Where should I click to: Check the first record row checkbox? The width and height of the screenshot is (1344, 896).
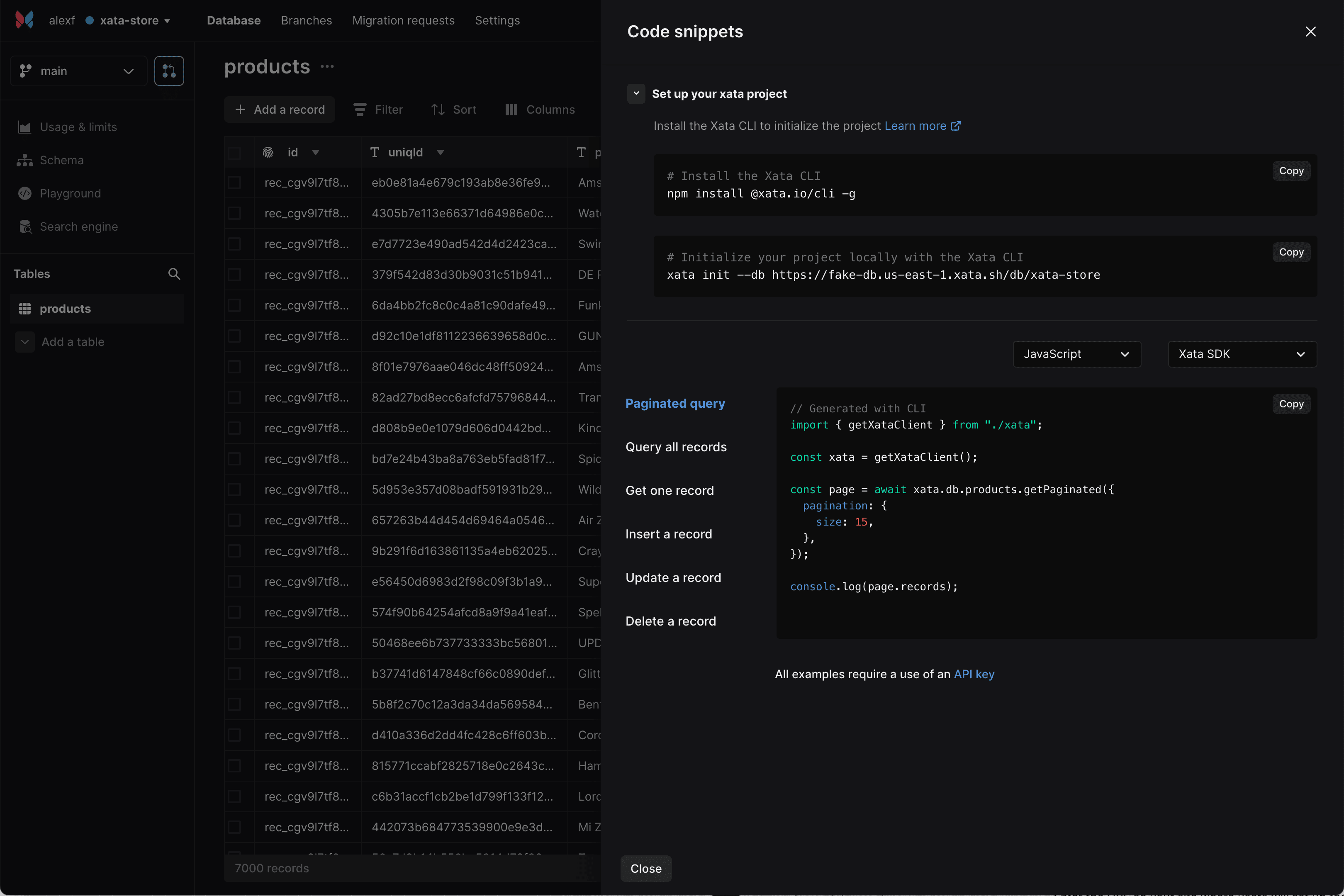tap(234, 183)
